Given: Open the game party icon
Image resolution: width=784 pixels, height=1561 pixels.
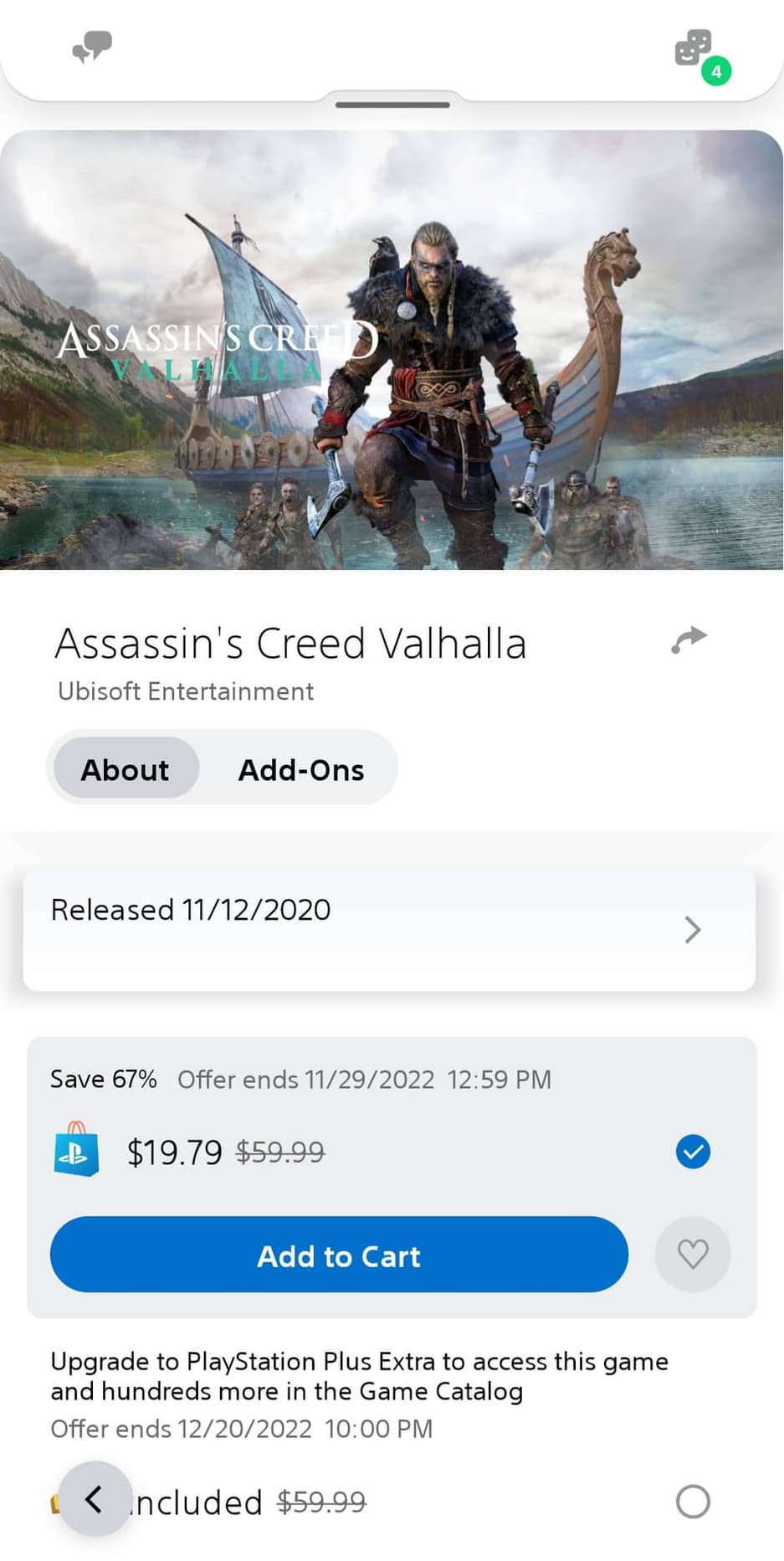Looking at the screenshot, I should point(693,48).
